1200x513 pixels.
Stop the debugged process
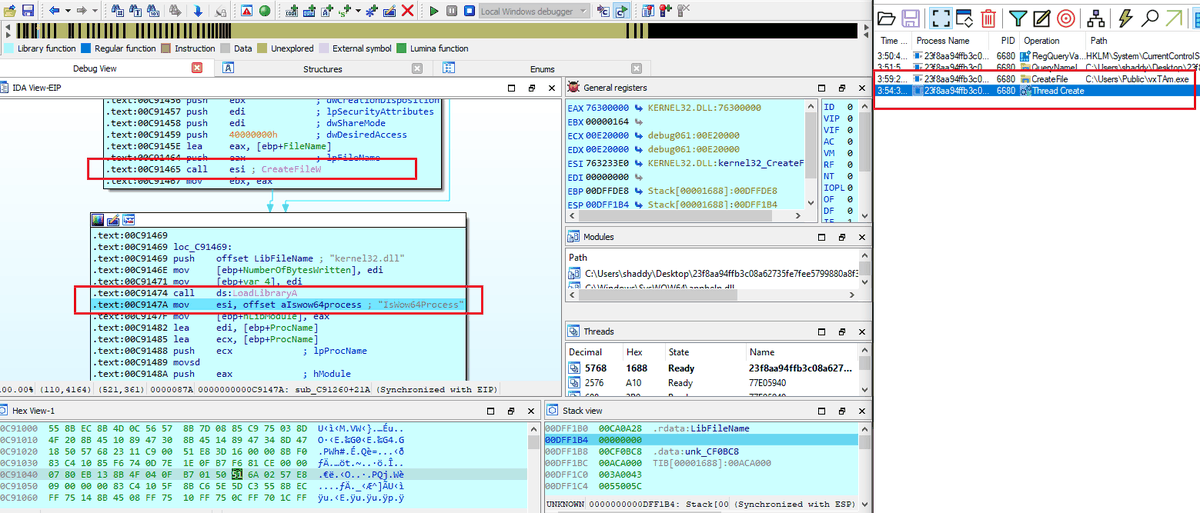(468, 10)
